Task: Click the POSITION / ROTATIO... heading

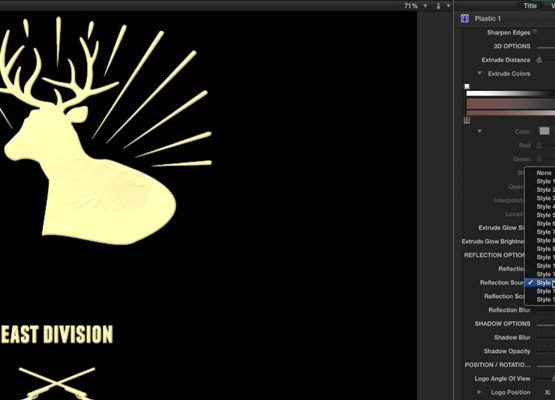Action: click(497, 365)
